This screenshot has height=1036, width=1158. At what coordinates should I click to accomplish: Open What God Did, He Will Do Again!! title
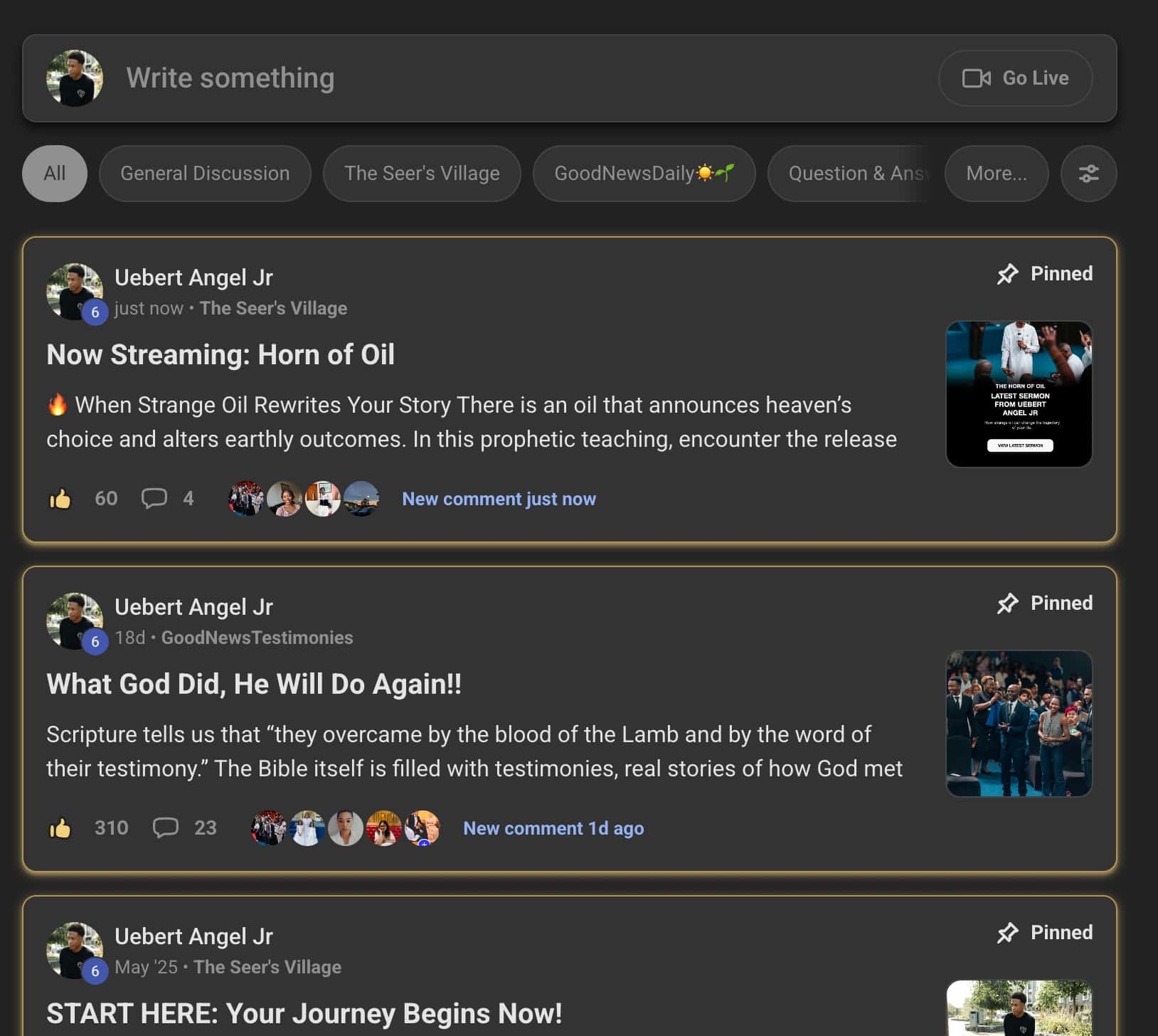click(254, 684)
